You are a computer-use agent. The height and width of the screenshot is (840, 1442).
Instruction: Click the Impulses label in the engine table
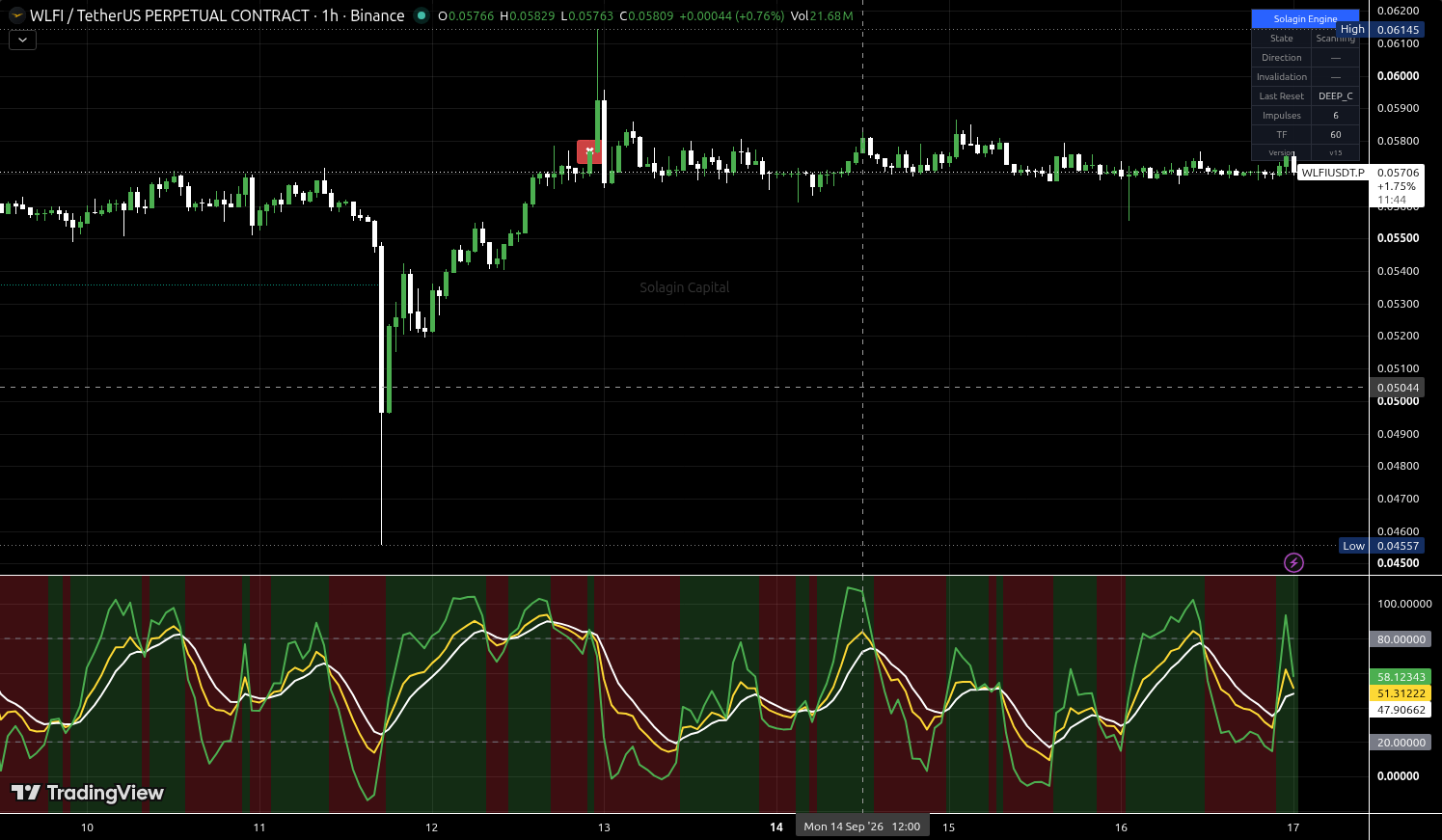point(1282,116)
